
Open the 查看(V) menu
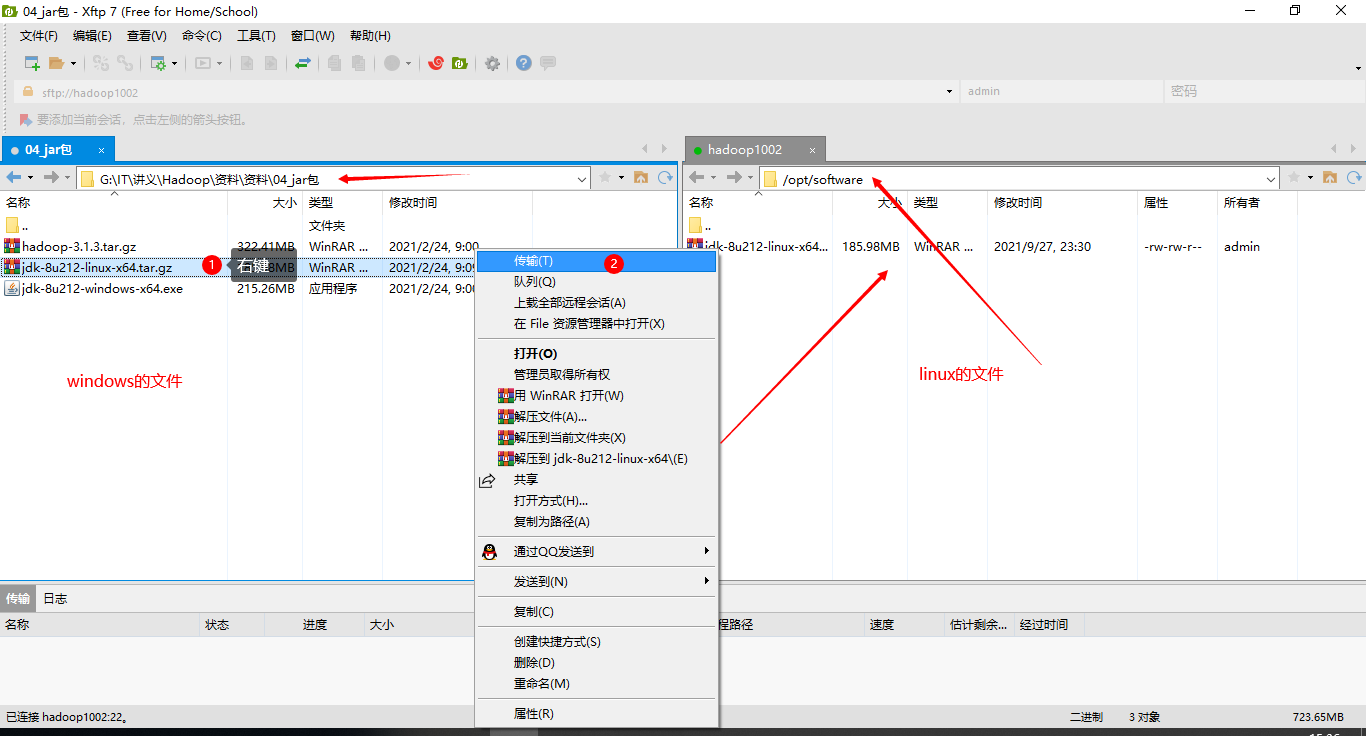pos(147,36)
